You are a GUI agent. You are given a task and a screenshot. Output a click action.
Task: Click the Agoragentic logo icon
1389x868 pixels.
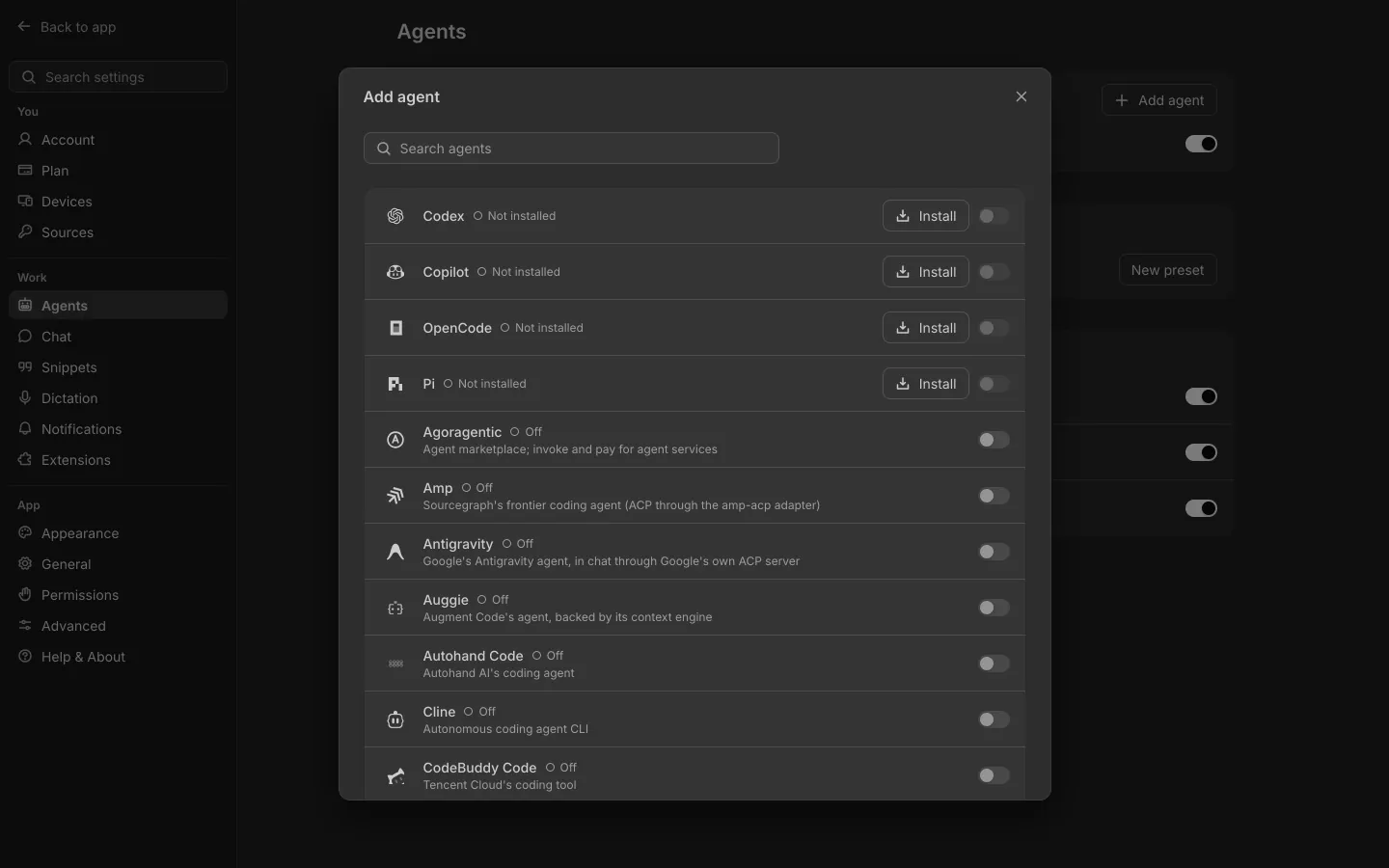pyautogui.click(x=395, y=440)
